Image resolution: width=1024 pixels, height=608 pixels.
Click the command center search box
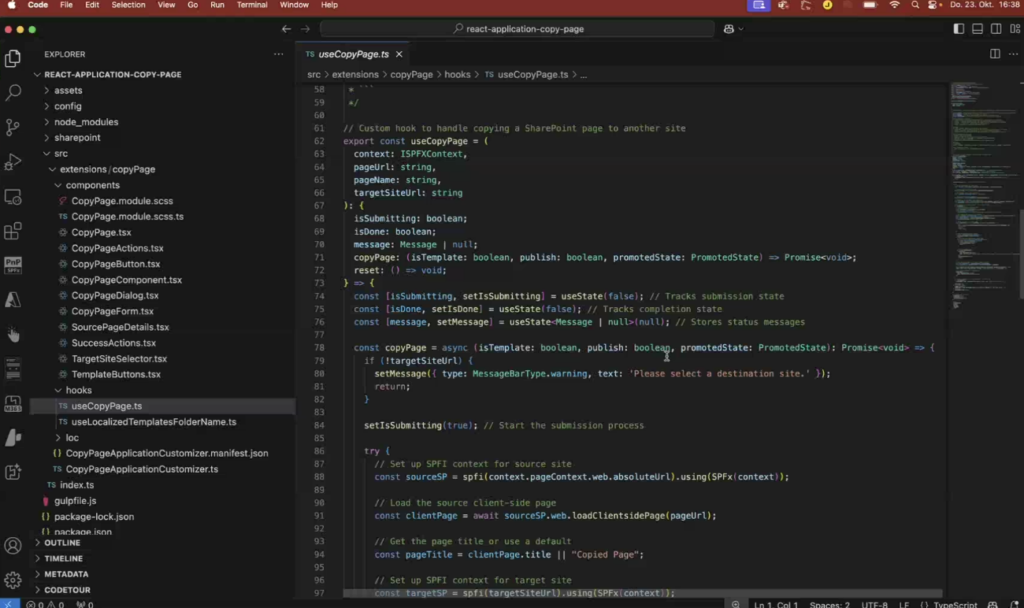tap(517, 29)
